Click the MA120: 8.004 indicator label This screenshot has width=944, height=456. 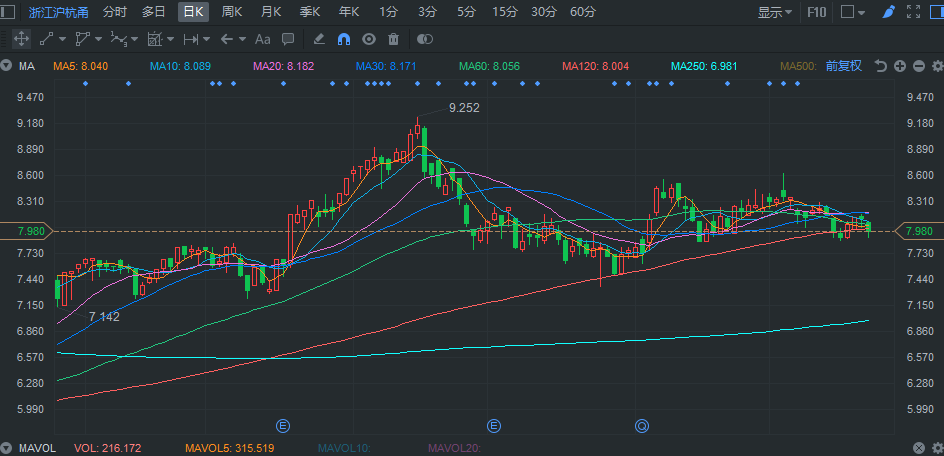pos(595,66)
